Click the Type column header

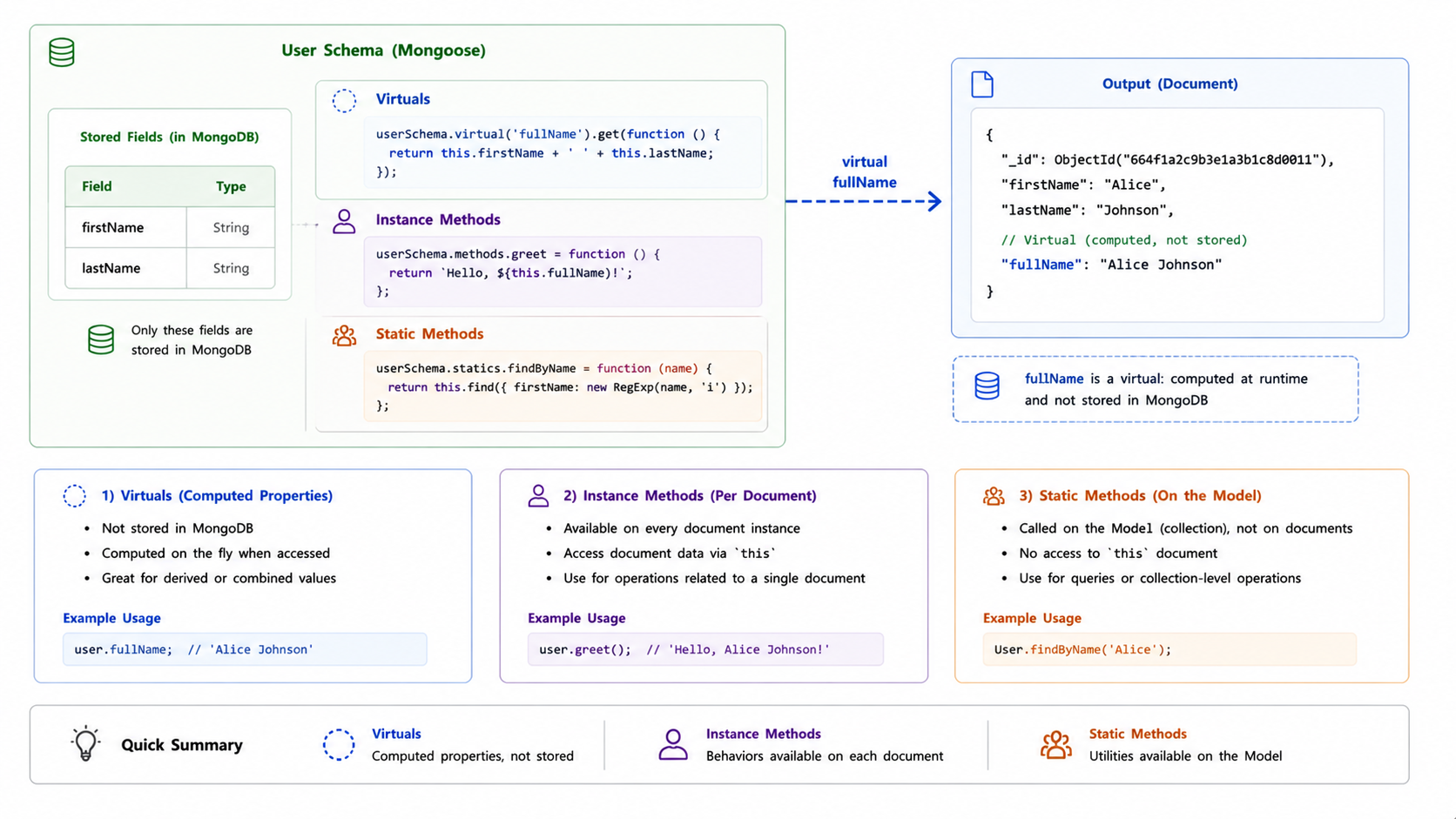[231, 186]
